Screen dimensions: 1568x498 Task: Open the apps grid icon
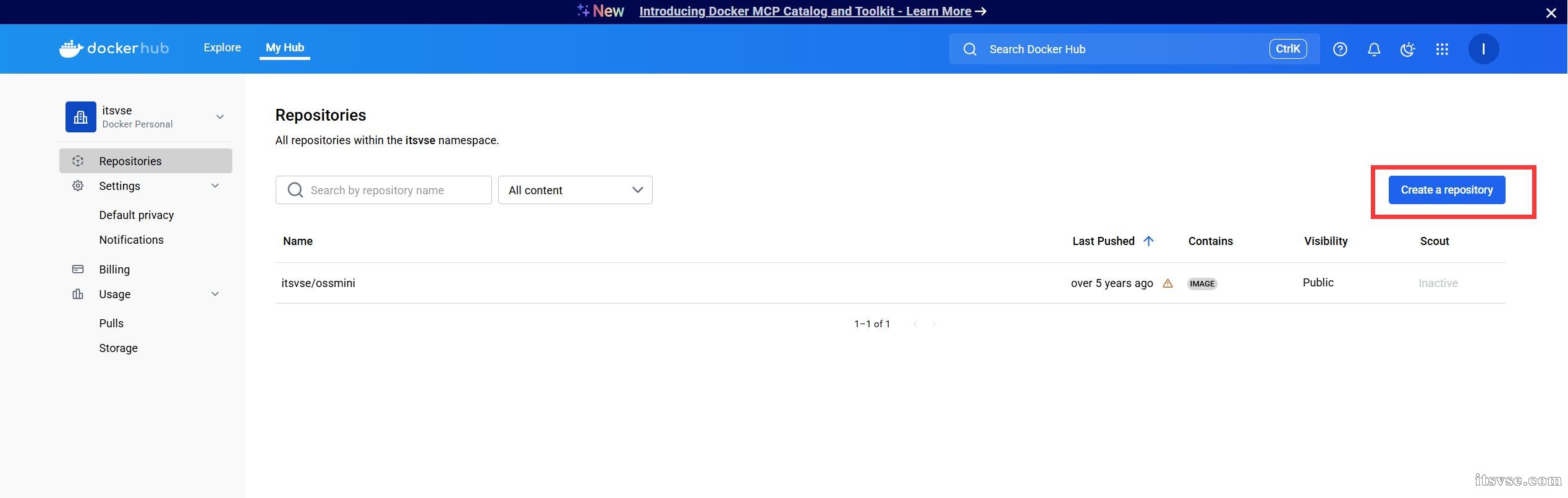(1442, 49)
